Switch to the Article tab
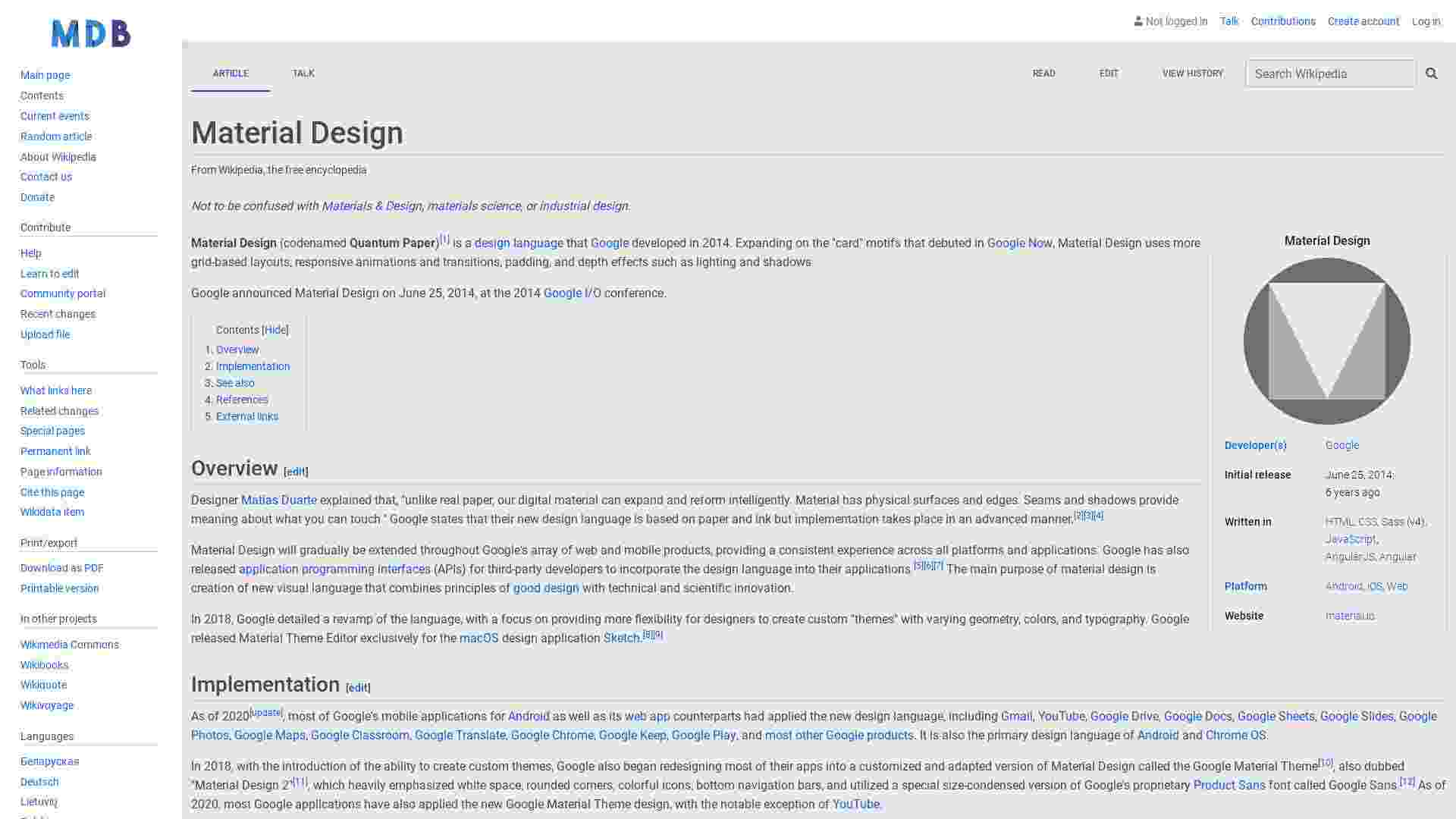Image resolution: width=1456 pixels, height=819 pixels. [231, 74]
